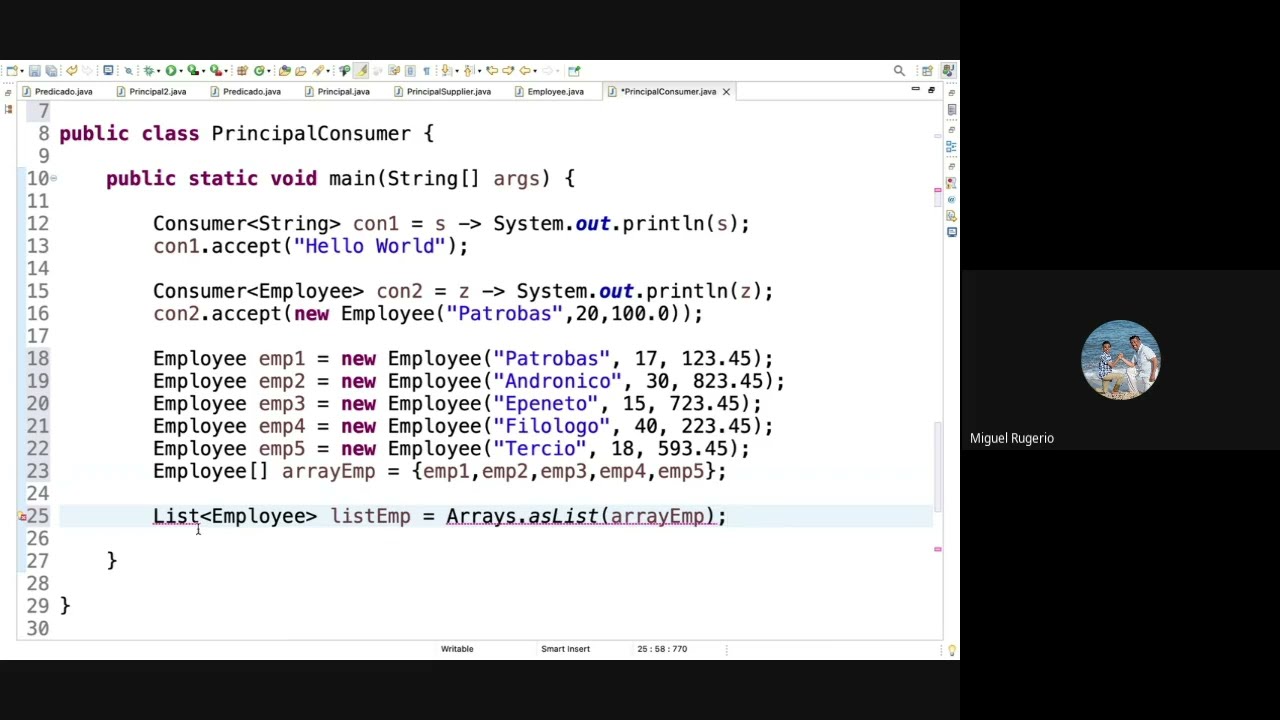
Task: Click the Debug bug icon
Action: coord(149,71)
